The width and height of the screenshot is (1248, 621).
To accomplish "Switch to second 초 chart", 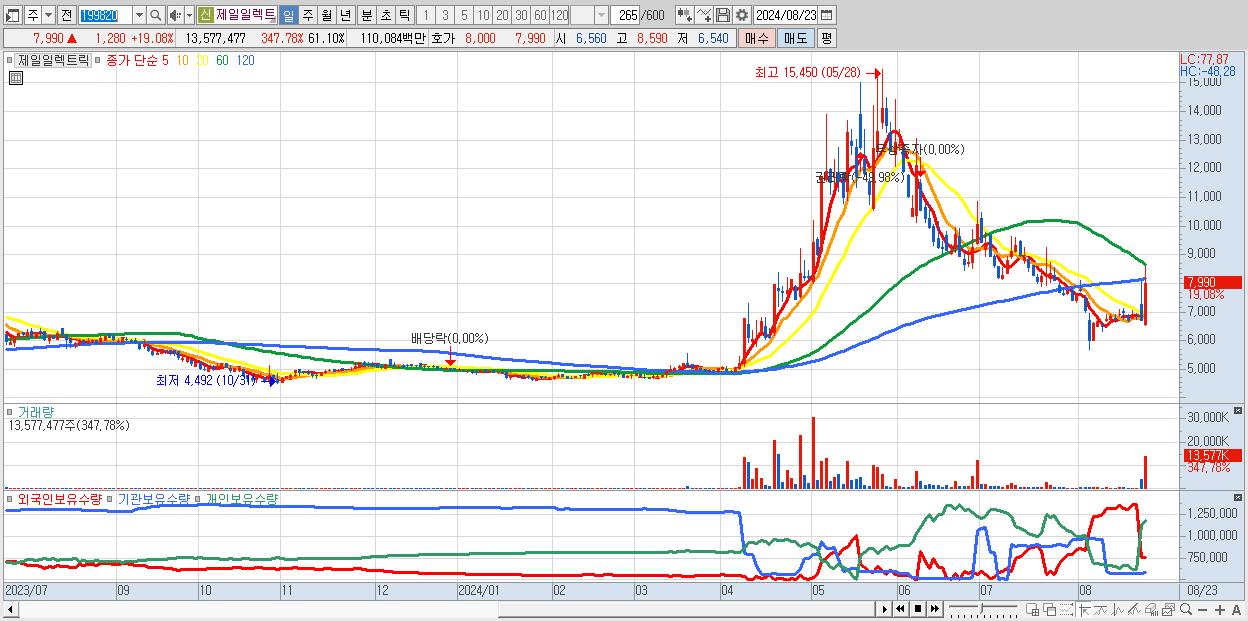I will [385, 15].
